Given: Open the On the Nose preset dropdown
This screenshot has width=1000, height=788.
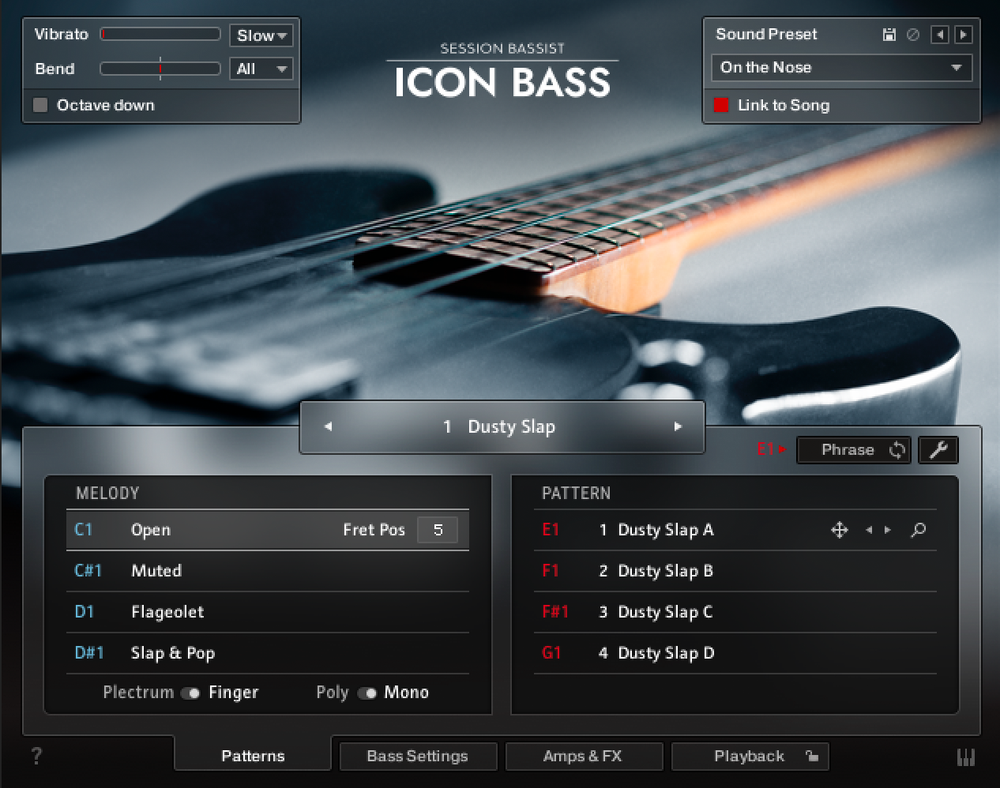Looking at the screenshot, I should click(x=840, y=67).
